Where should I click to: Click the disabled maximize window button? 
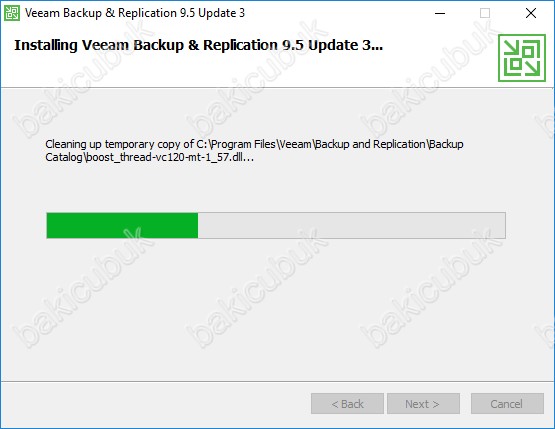coord(485,13)
